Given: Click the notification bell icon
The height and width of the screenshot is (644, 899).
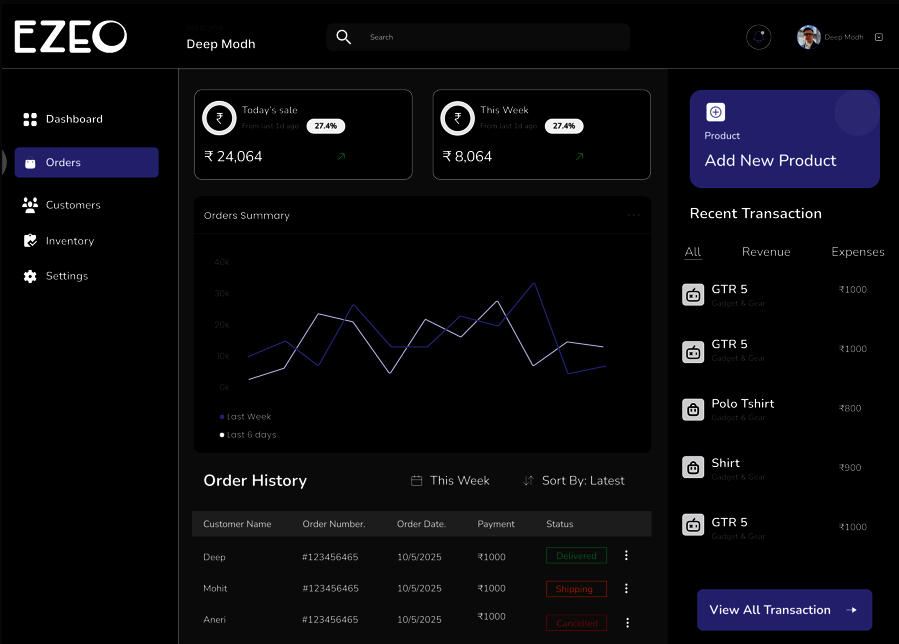Looking at the screenshot, I should 759,37.
